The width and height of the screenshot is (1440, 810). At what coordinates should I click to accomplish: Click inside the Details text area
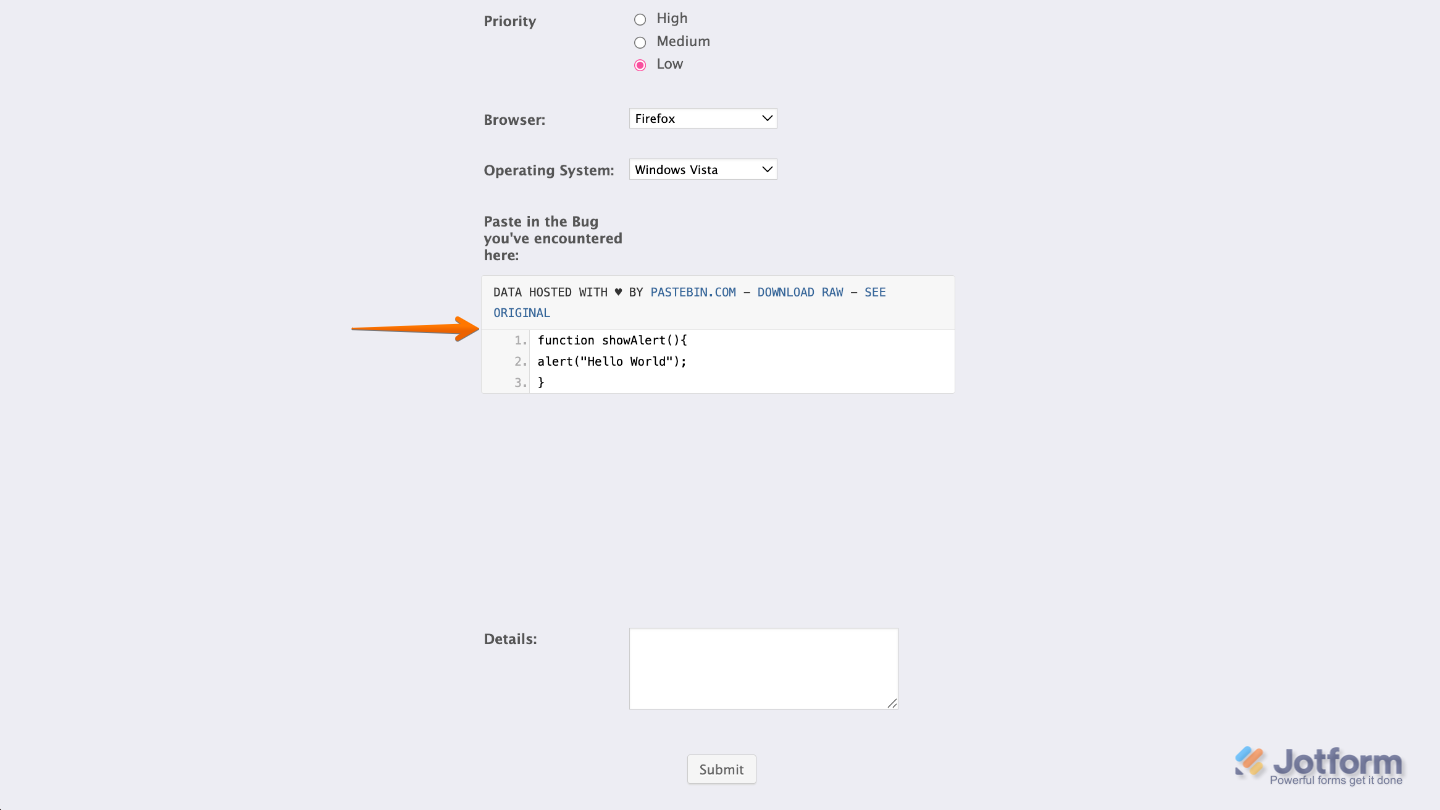[763, 668]
